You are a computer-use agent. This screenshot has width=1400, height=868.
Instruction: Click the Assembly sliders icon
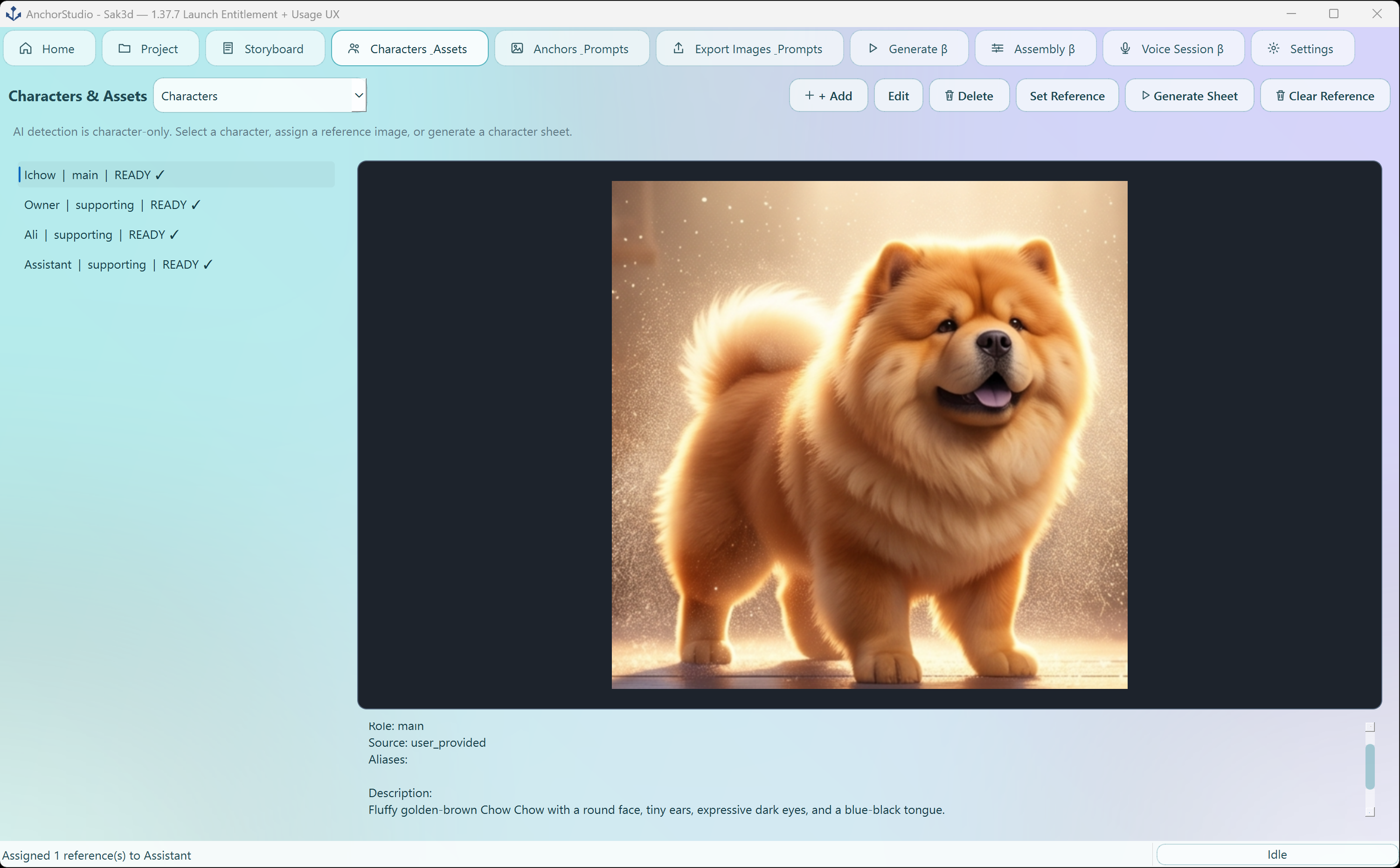click(998, 49)
